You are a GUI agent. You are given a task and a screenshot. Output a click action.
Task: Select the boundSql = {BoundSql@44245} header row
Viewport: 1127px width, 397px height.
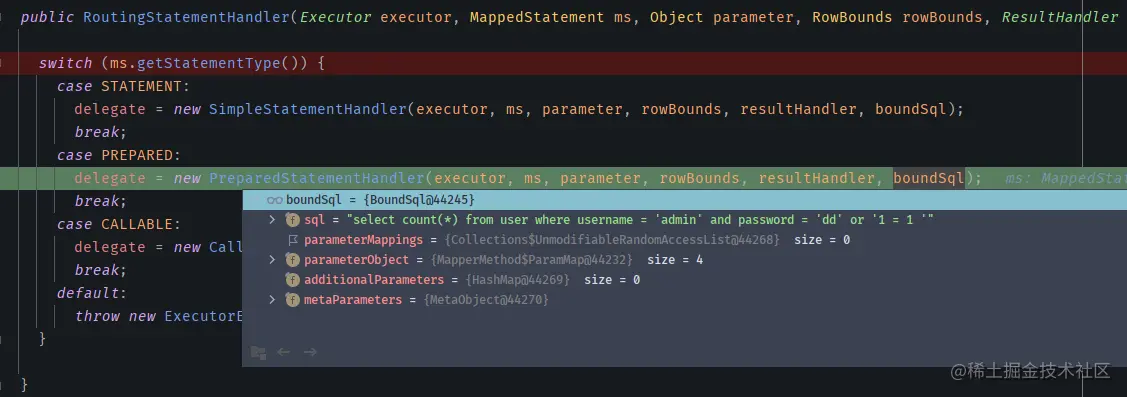[684, 200]
